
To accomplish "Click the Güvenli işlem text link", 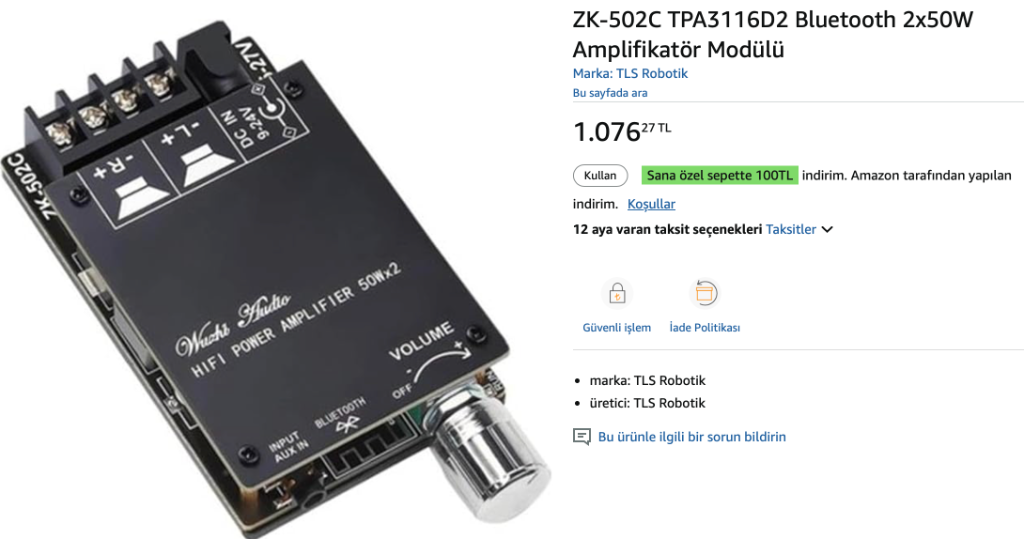I will (616, 327).
